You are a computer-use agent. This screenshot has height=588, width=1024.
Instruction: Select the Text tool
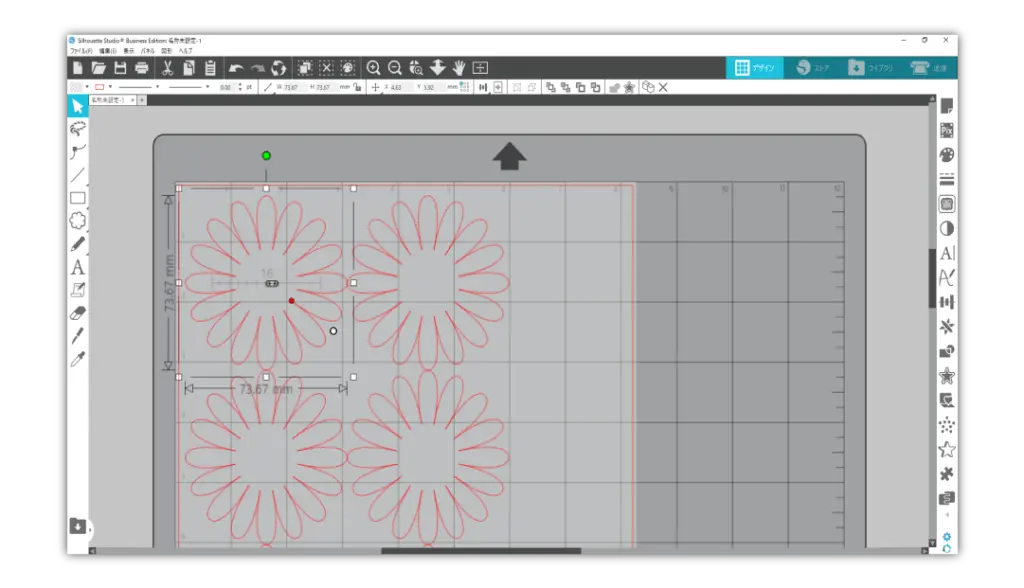coord(77,268)
